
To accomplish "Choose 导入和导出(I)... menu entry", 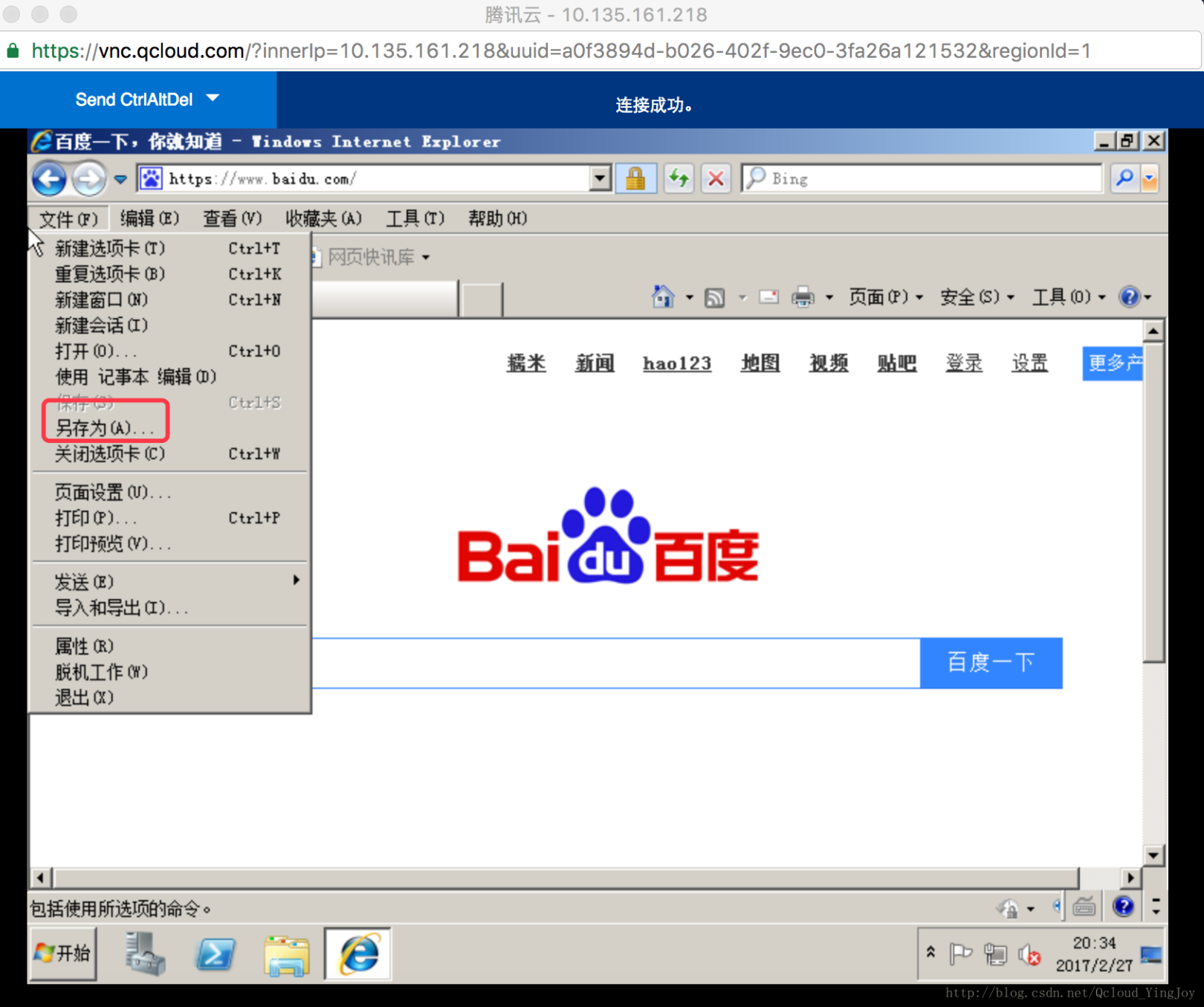I will pos(169,608).
